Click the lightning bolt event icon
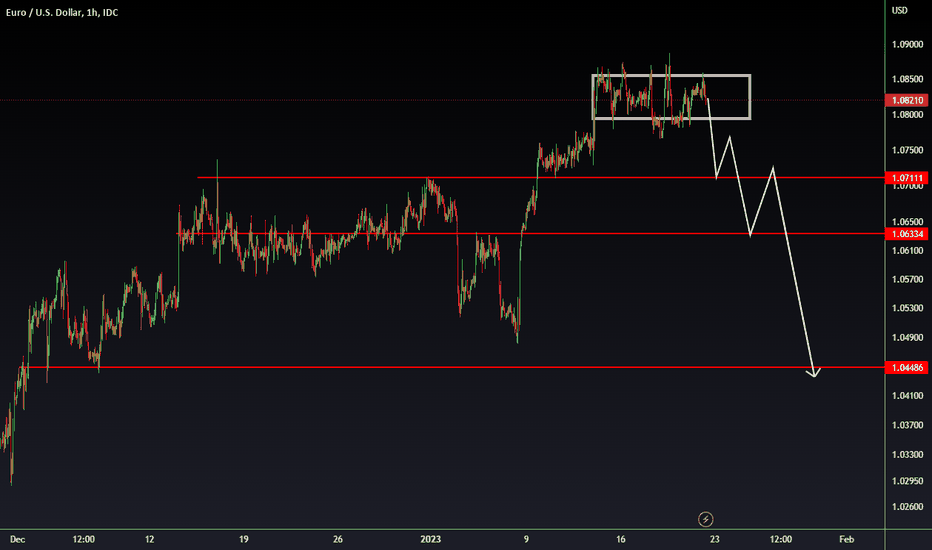Image resolution: width=932 pixels, height=550 pixels. 706,519
